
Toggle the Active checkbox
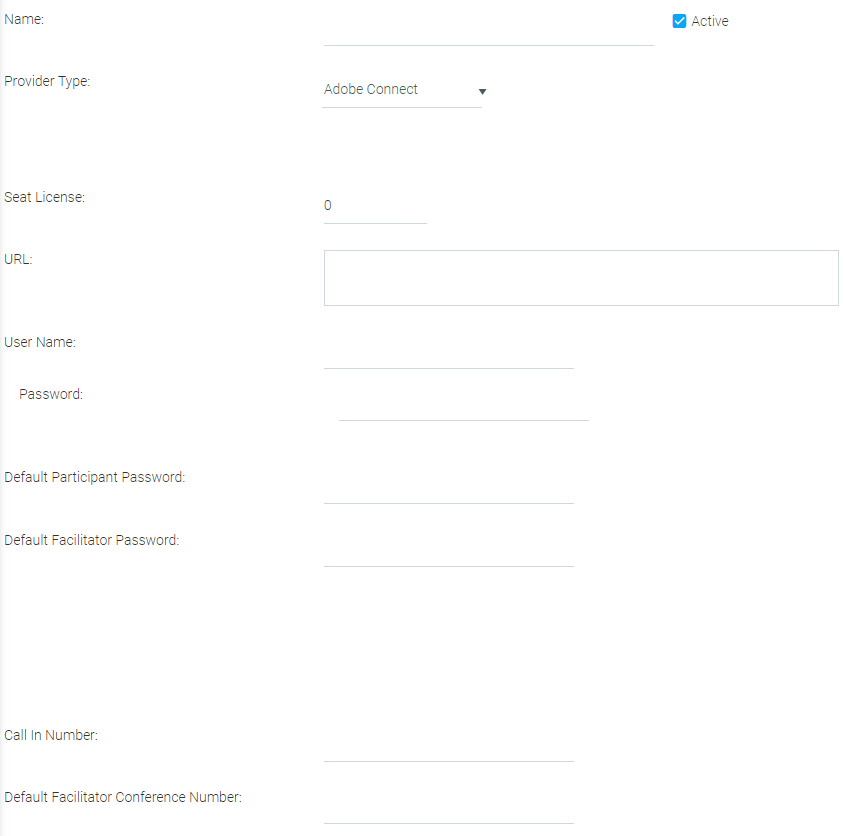680,21
